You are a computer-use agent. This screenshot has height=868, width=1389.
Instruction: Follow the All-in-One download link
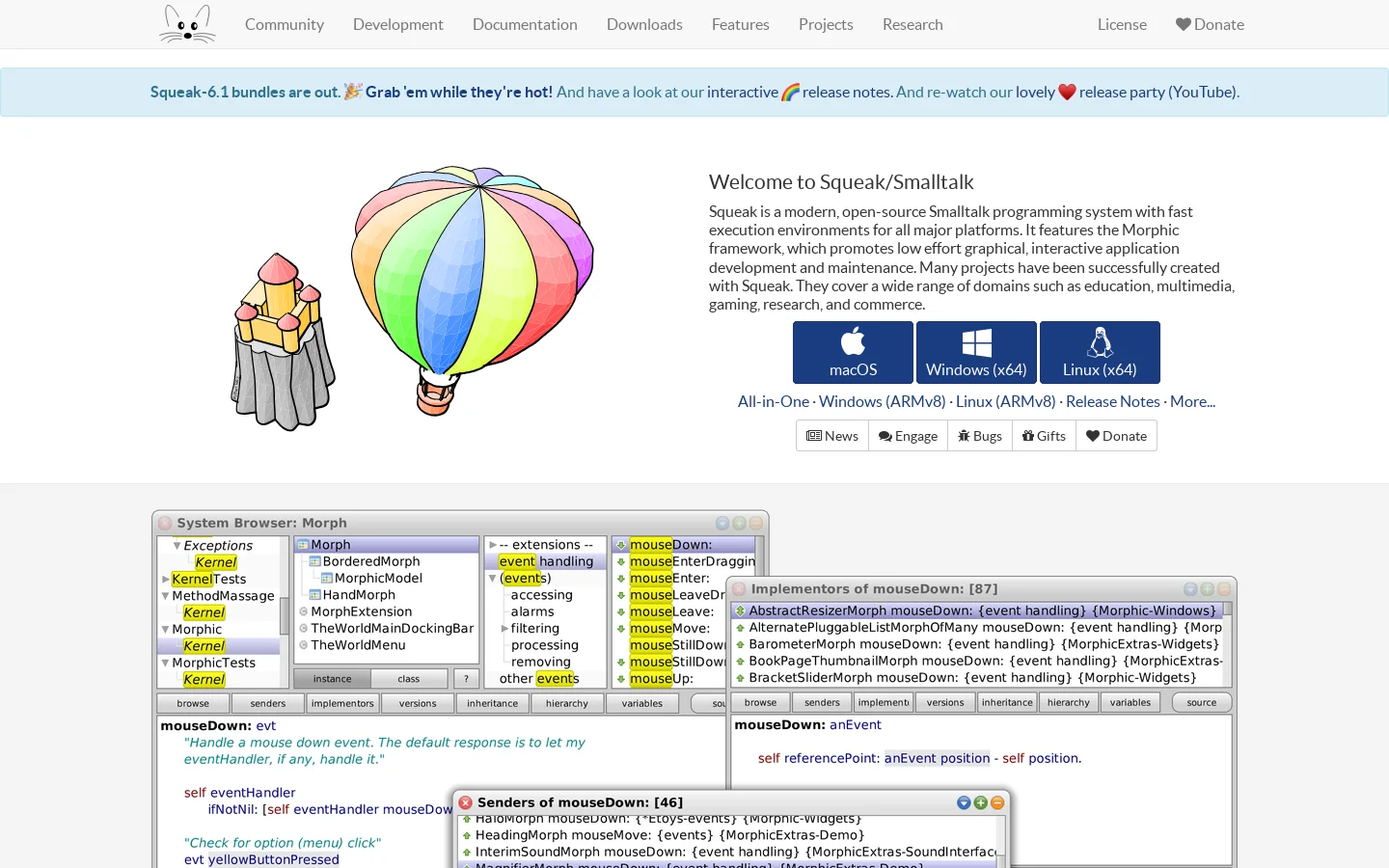(x=774, y=401)
